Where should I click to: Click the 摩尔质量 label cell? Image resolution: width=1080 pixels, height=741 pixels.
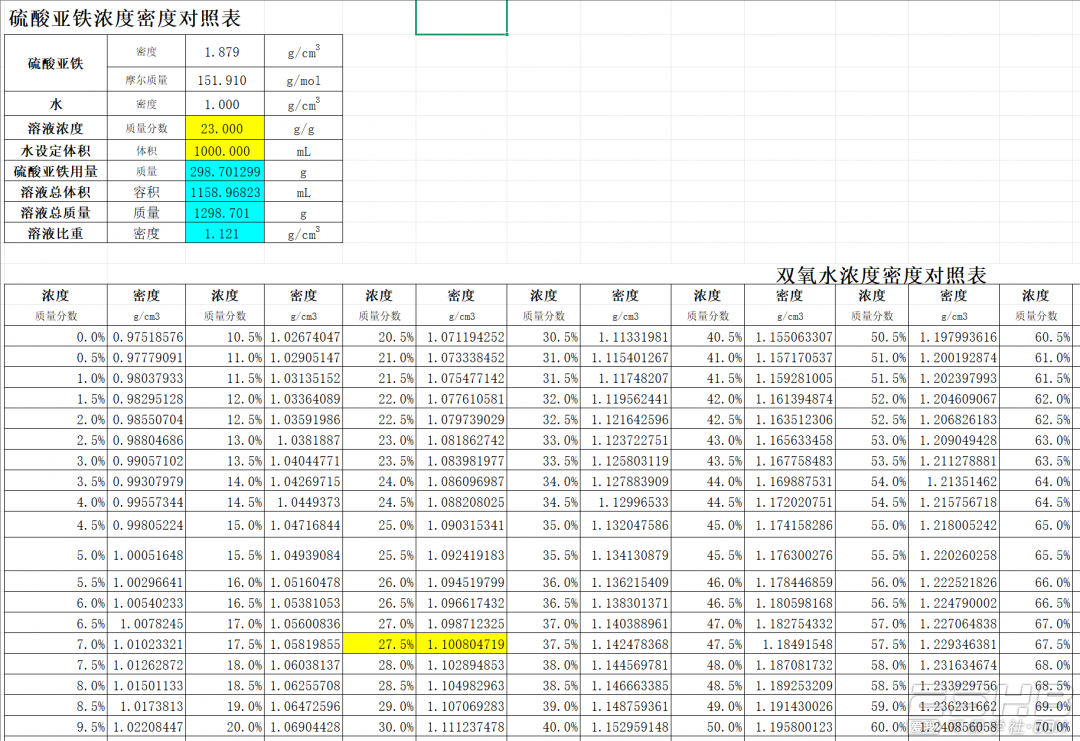[146, 80]
